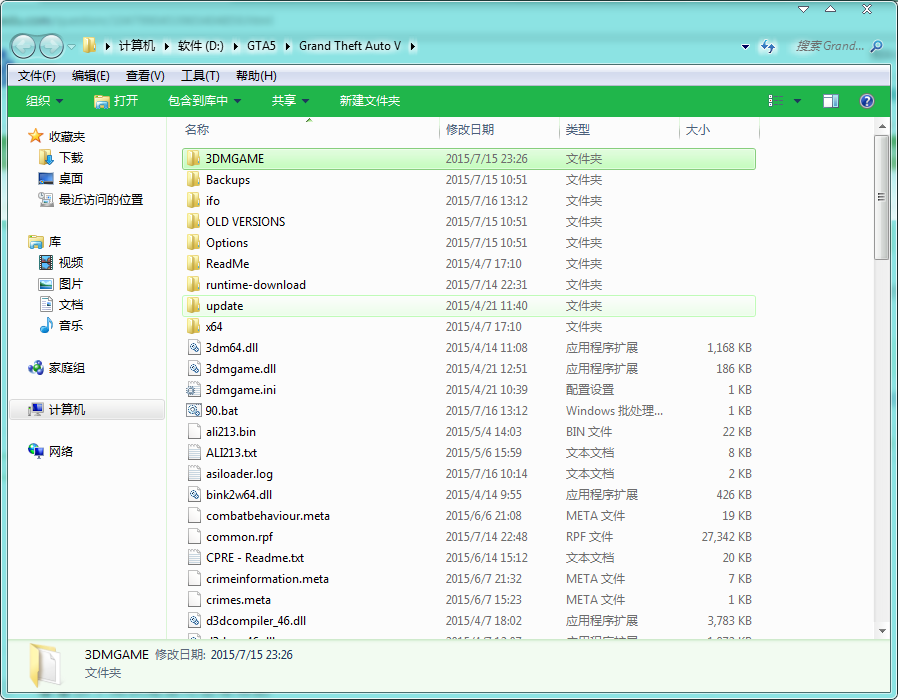Click the file list vertical scrollbar thumb
The width and height of the screenshot is (898, 700).
click(x=881, y=198)
